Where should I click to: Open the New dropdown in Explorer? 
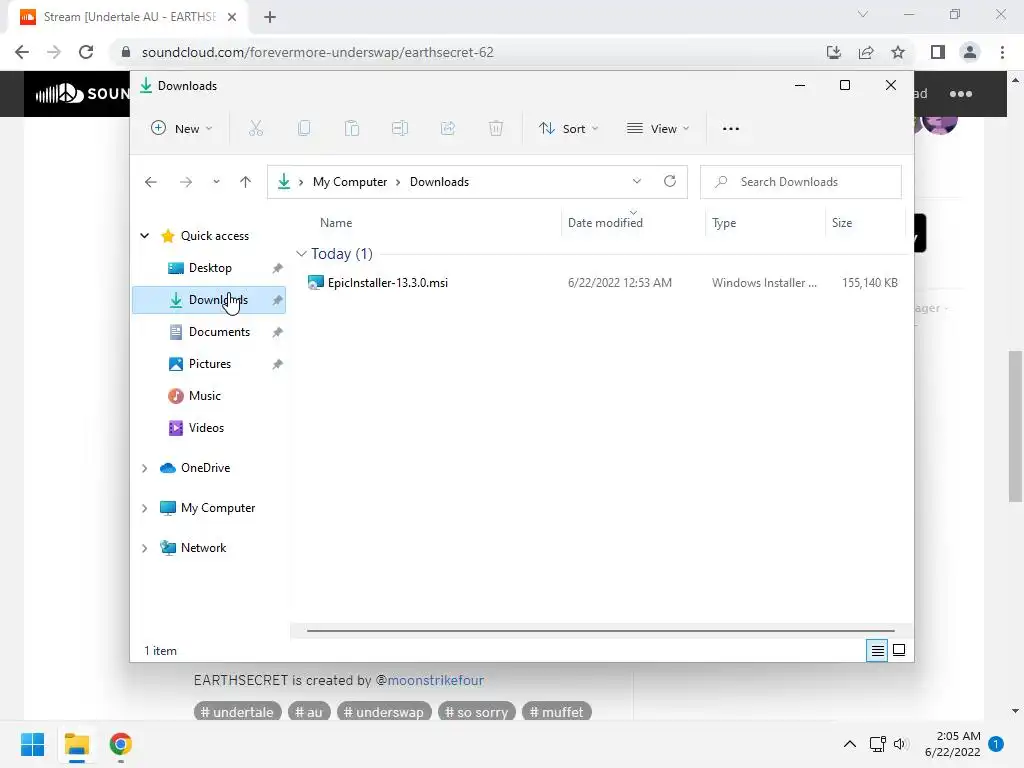(182, 129)
